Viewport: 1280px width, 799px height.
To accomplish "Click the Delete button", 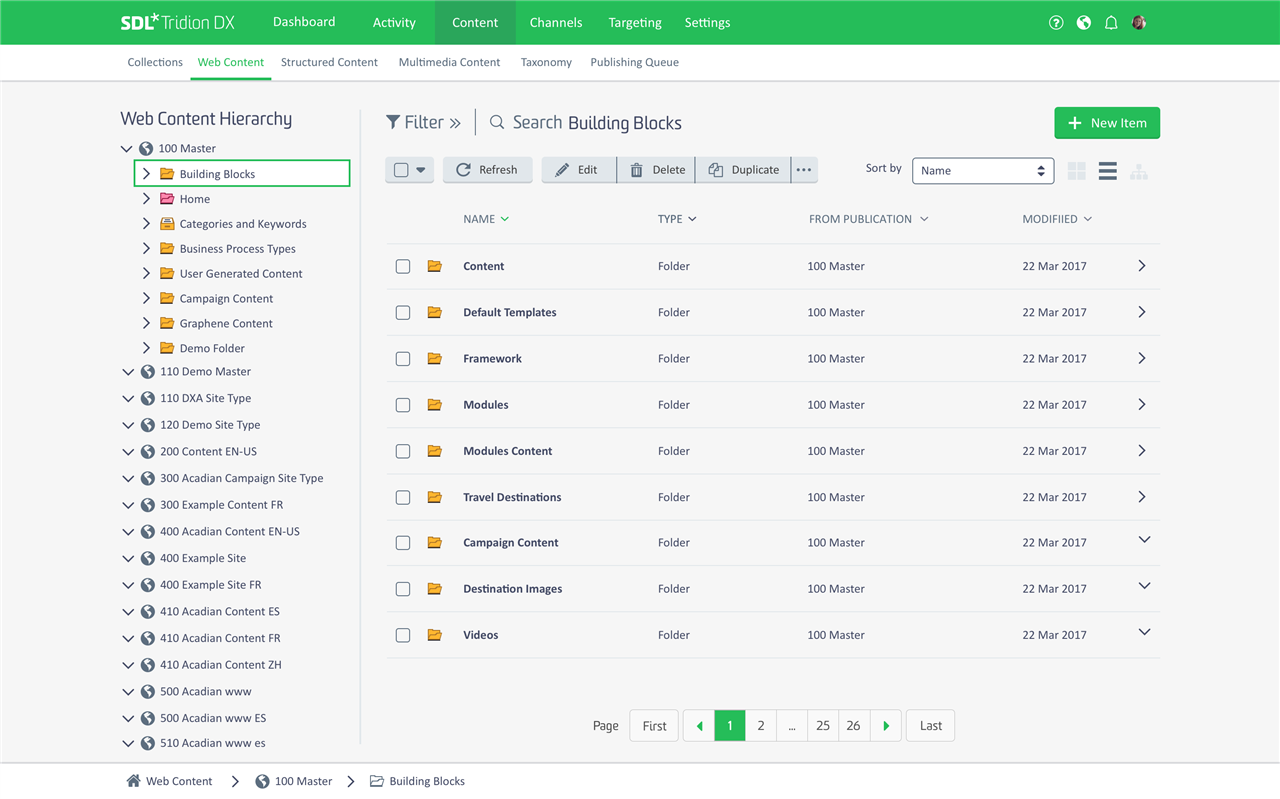I will [656, 170].
